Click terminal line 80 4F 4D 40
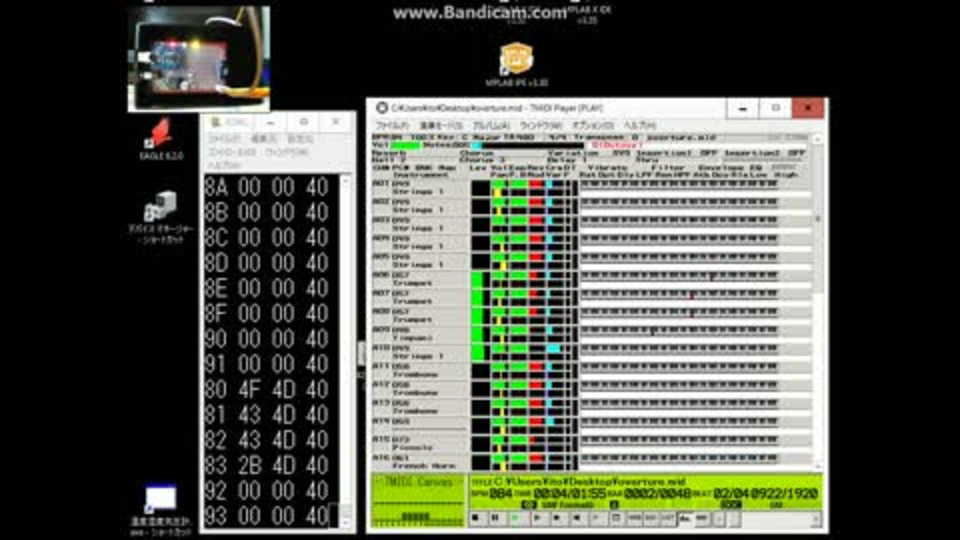Screen dimensions: 960x540 266,389
